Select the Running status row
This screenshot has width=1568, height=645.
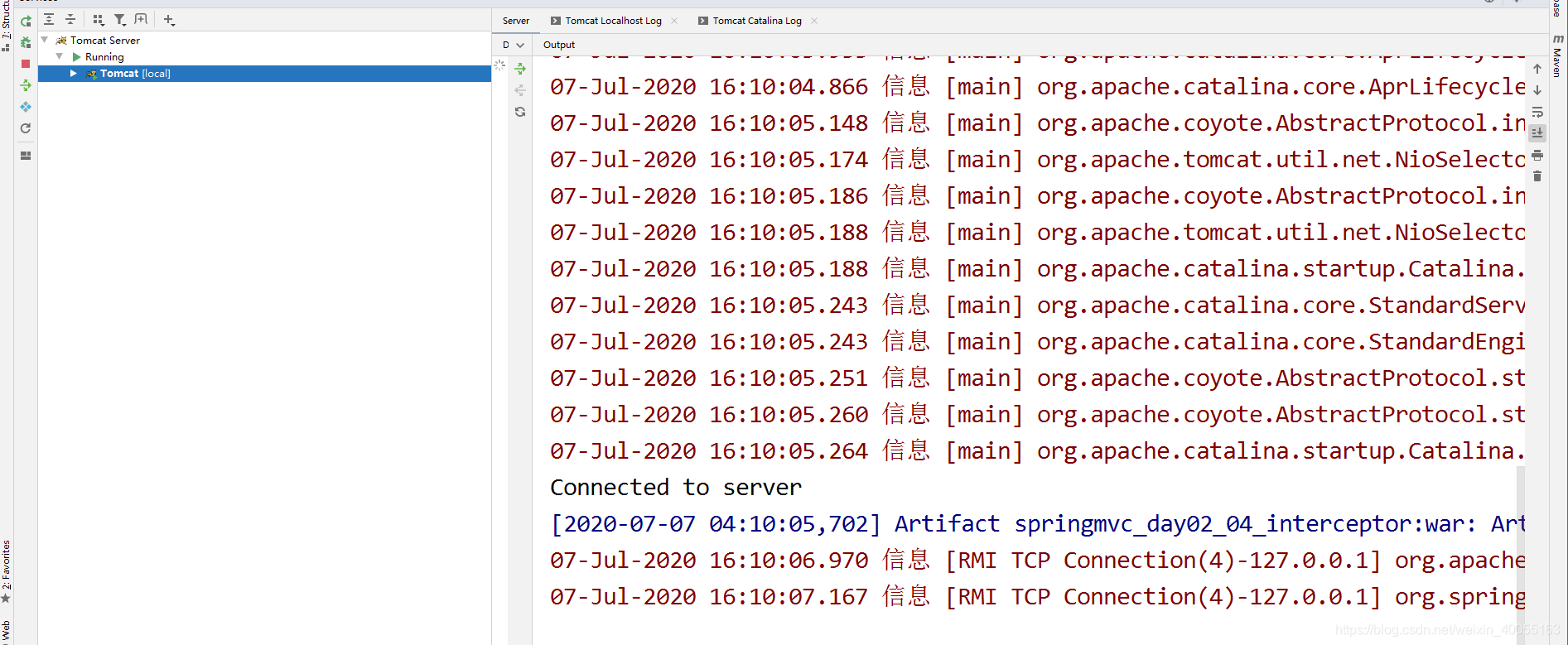tap(104, 57)
